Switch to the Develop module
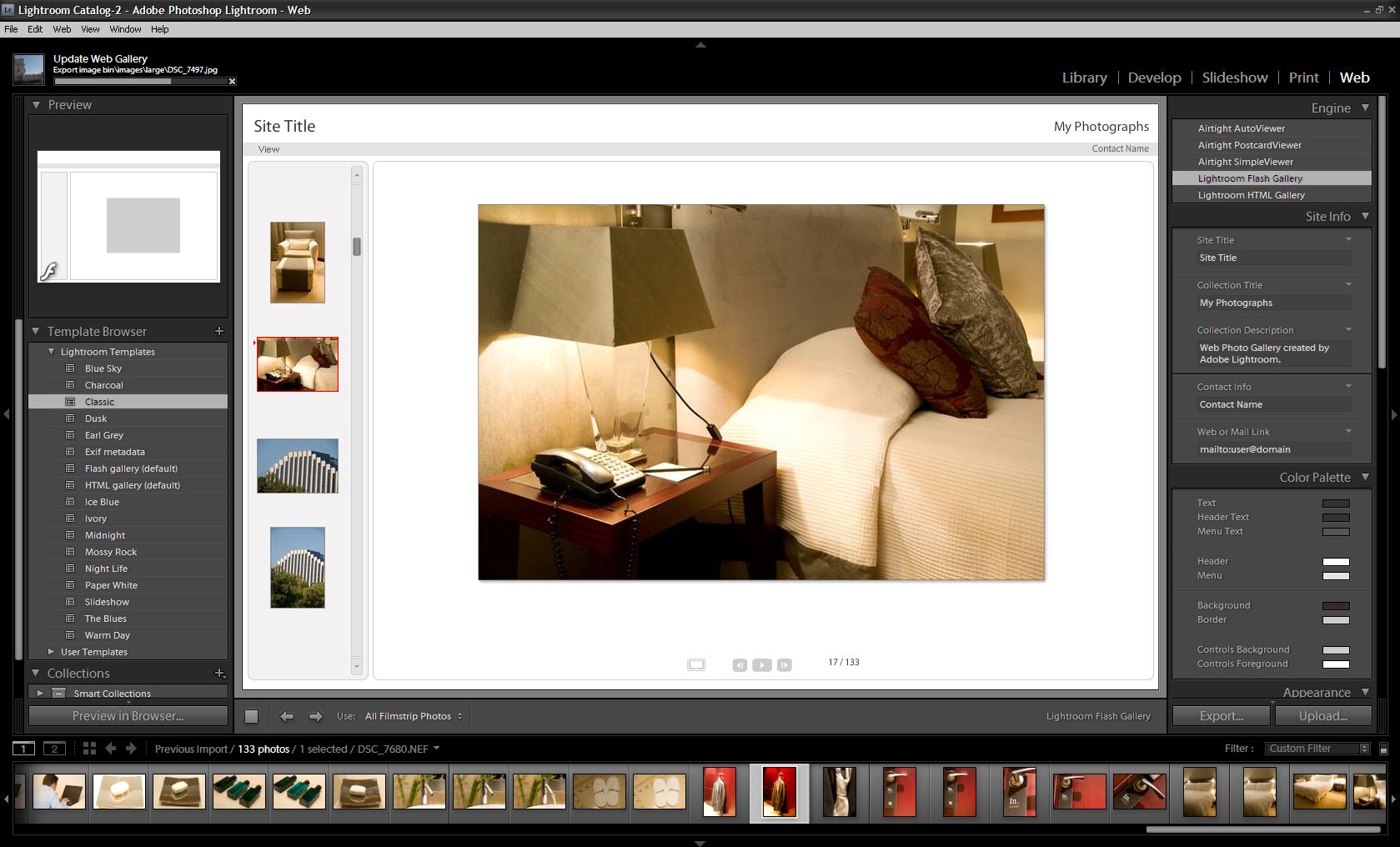This screenshot has height=847, width=1400. click(x=1154, y=78)
